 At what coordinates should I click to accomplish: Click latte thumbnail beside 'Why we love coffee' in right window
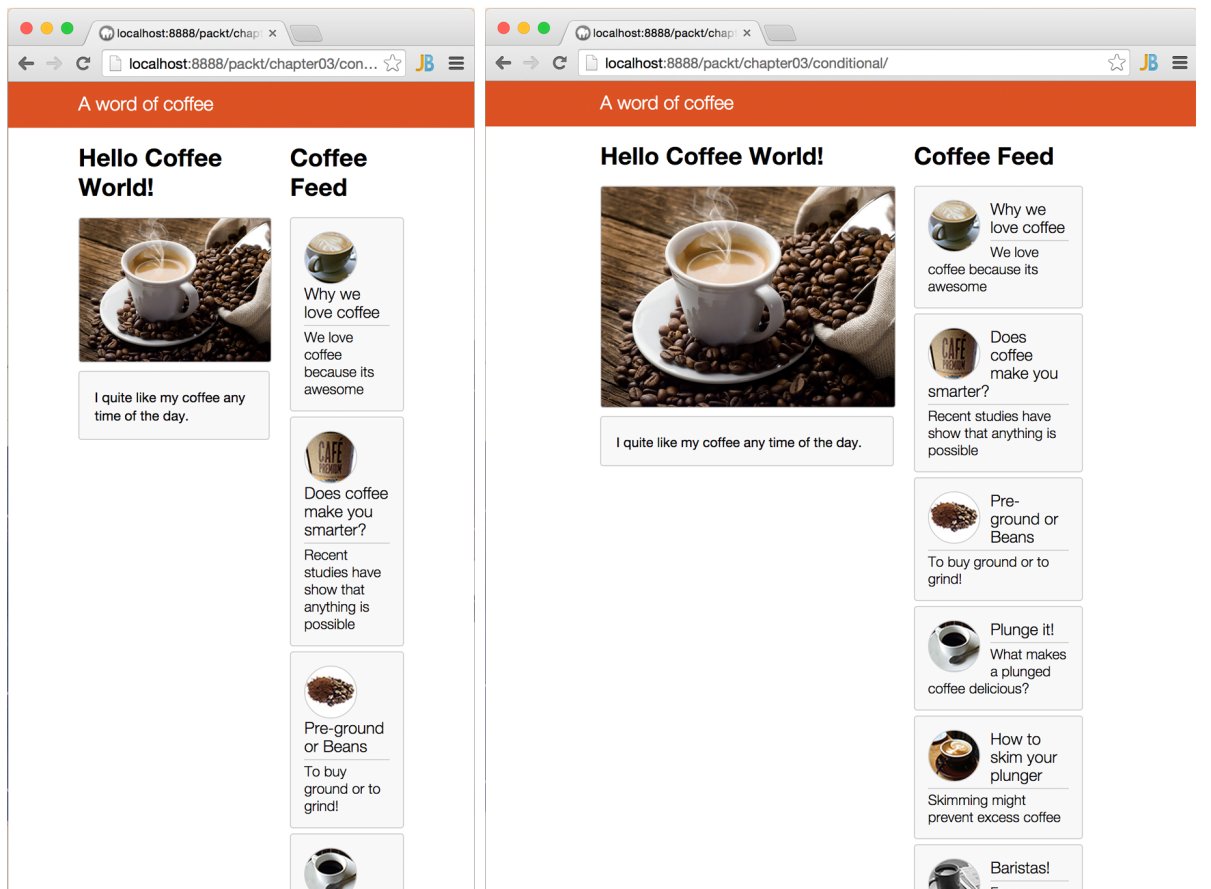pos(954,225)
